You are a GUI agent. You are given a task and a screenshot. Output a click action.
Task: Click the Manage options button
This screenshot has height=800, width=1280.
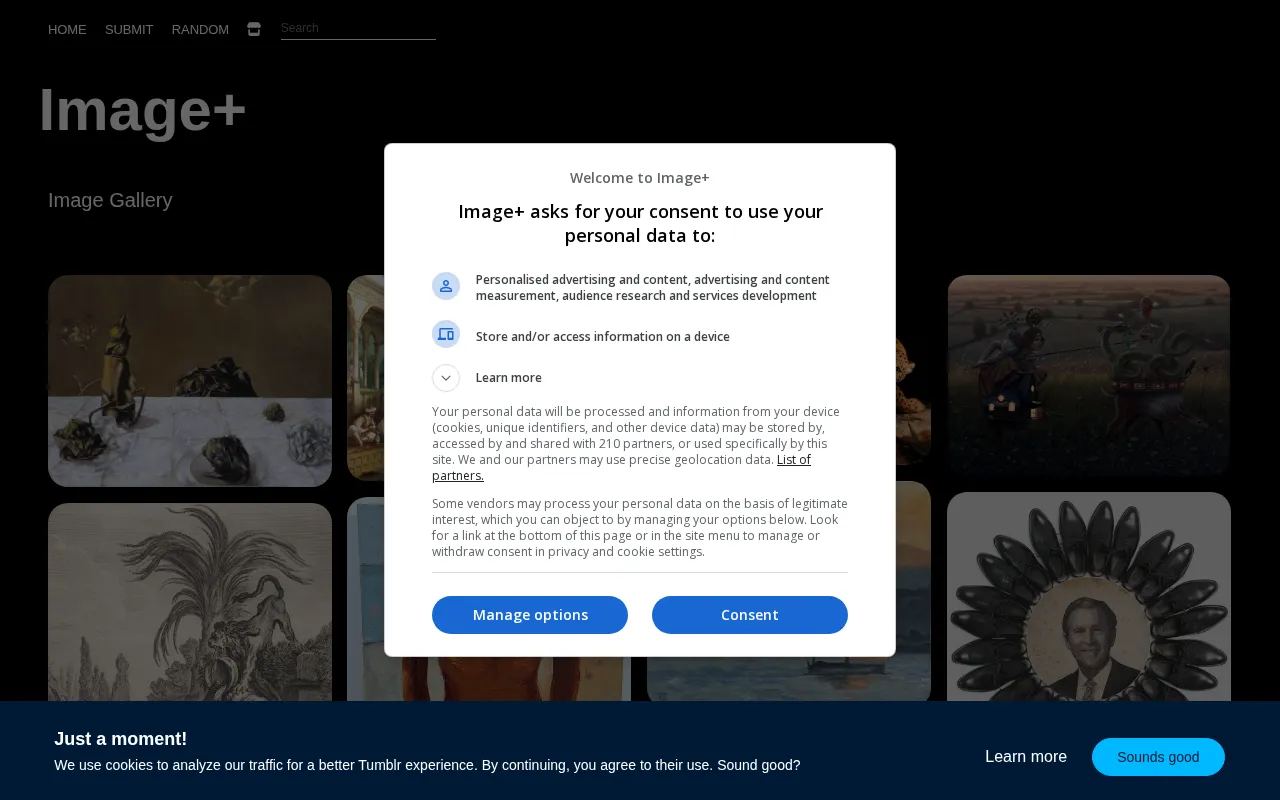[x=530, y=615]
